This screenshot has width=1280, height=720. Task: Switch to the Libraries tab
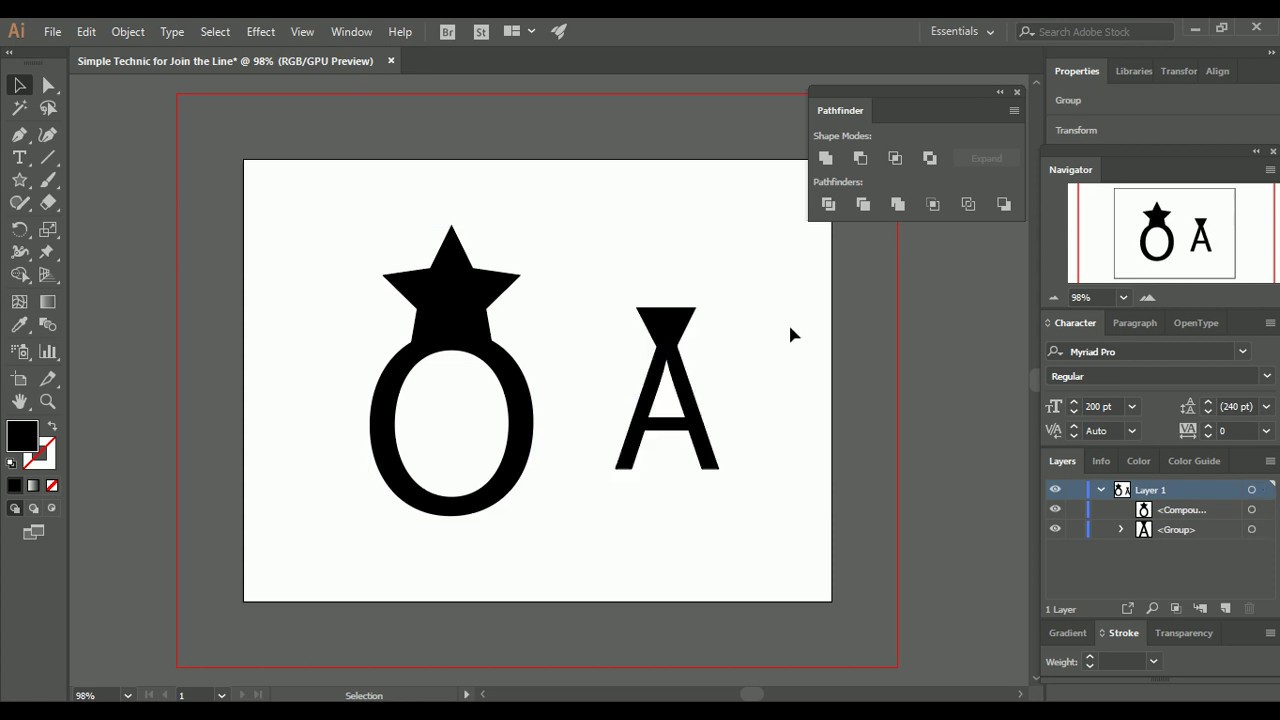coord(1133,71)
